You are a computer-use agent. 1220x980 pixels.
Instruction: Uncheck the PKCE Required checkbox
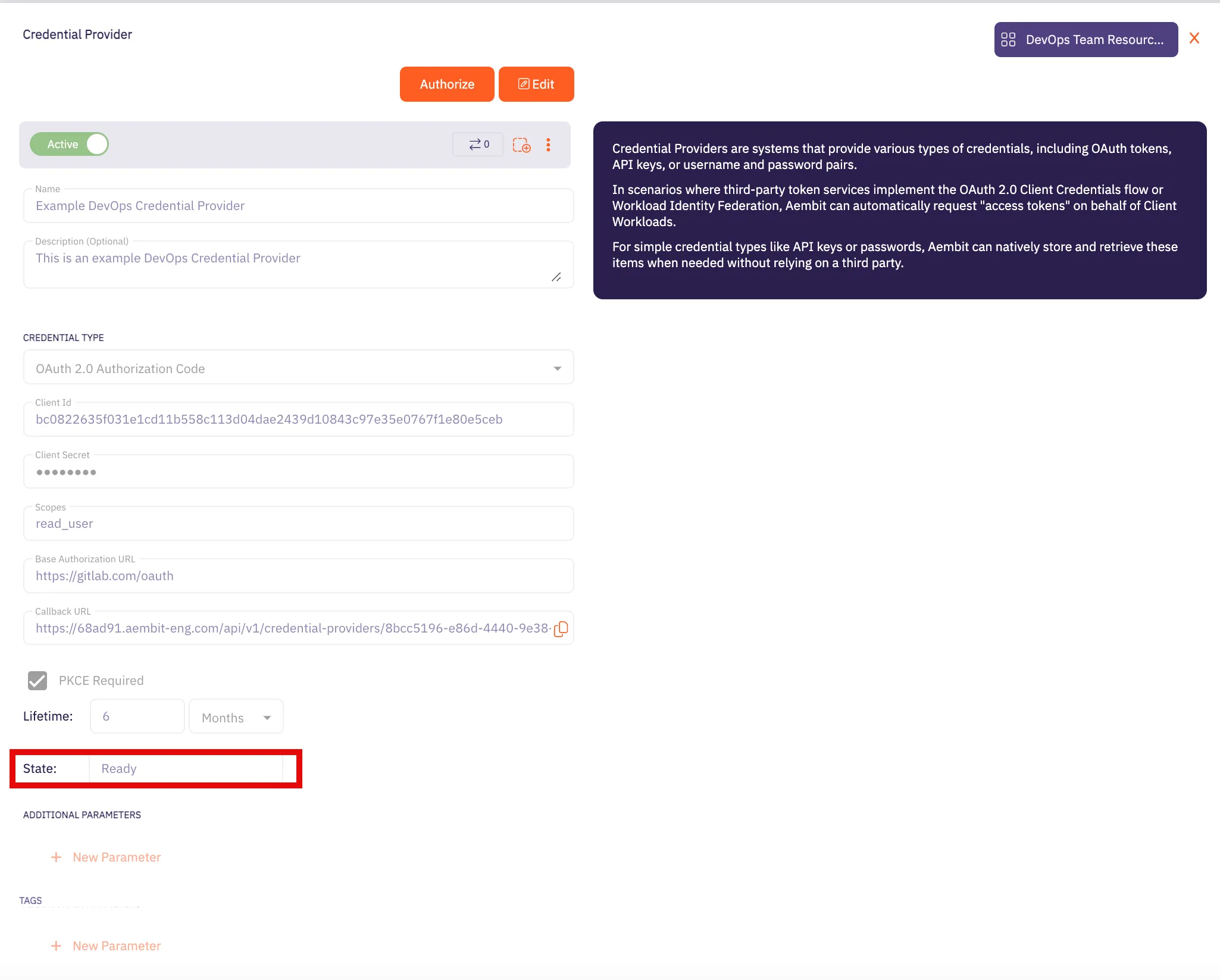[x=37, y=680]
